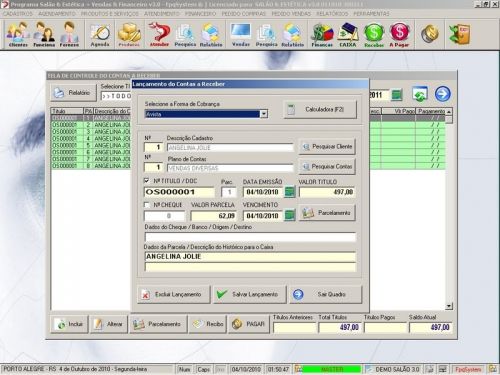The image size is (500, 375).
Task: Click the MASTER green status bar indicator
Action: [x=331, y=369]
